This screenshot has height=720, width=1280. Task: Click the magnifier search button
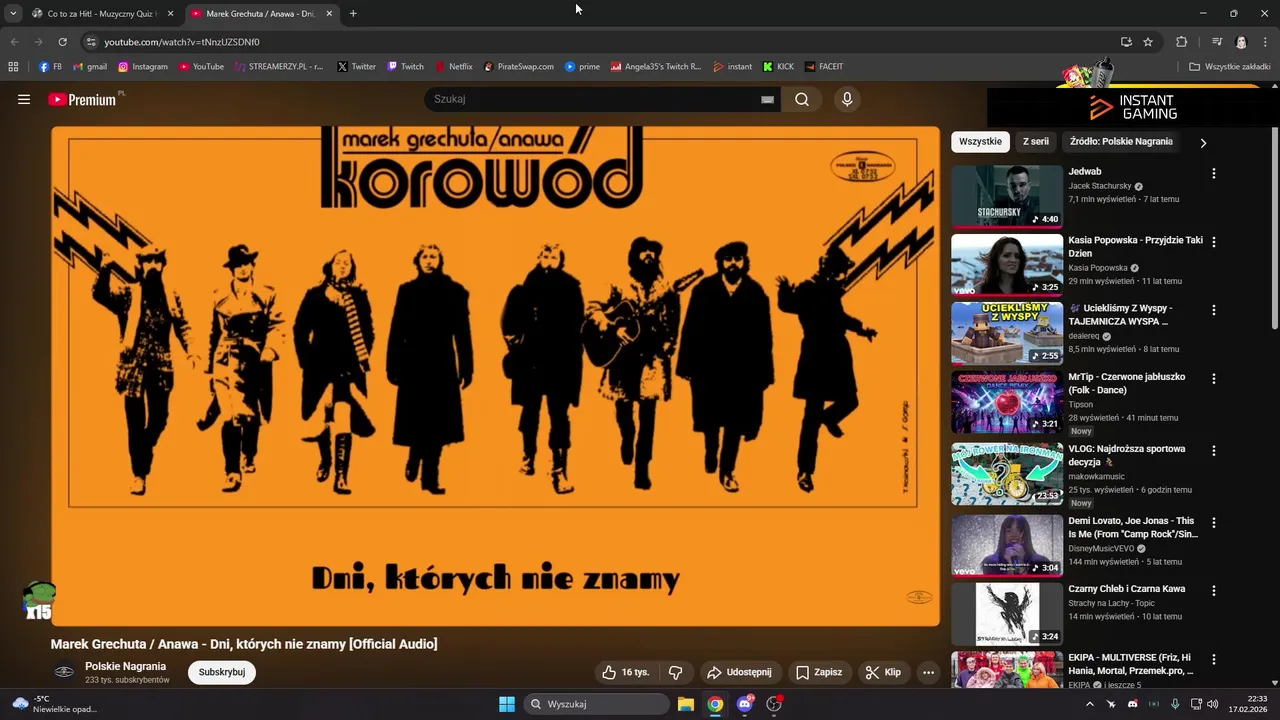802,99
